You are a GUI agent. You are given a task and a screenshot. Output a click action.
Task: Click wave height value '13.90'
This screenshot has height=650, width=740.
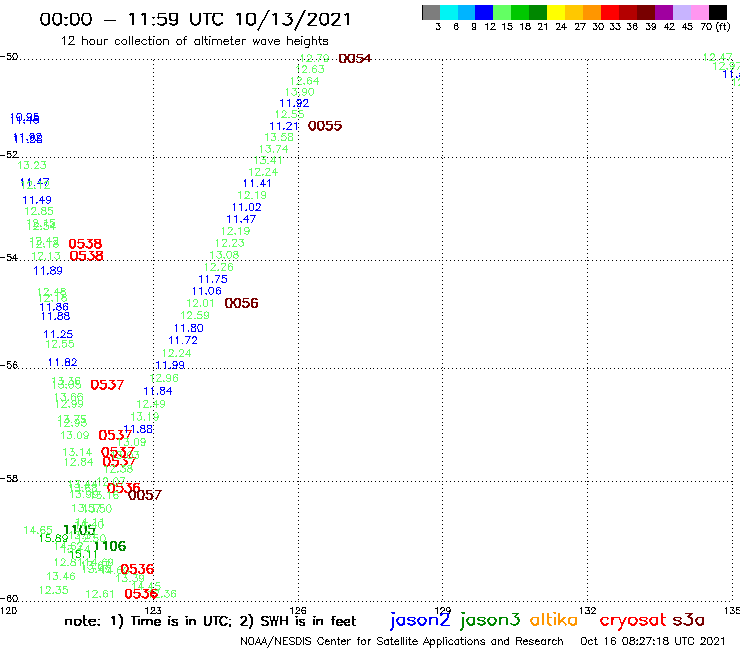(x=300, y=92)
